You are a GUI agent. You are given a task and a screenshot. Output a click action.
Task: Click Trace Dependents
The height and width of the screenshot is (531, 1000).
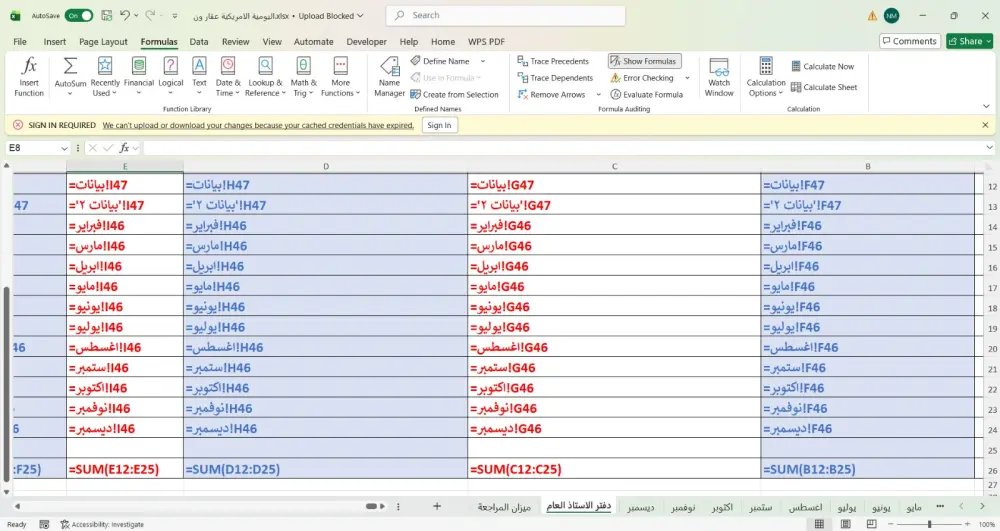pos(555,78)
